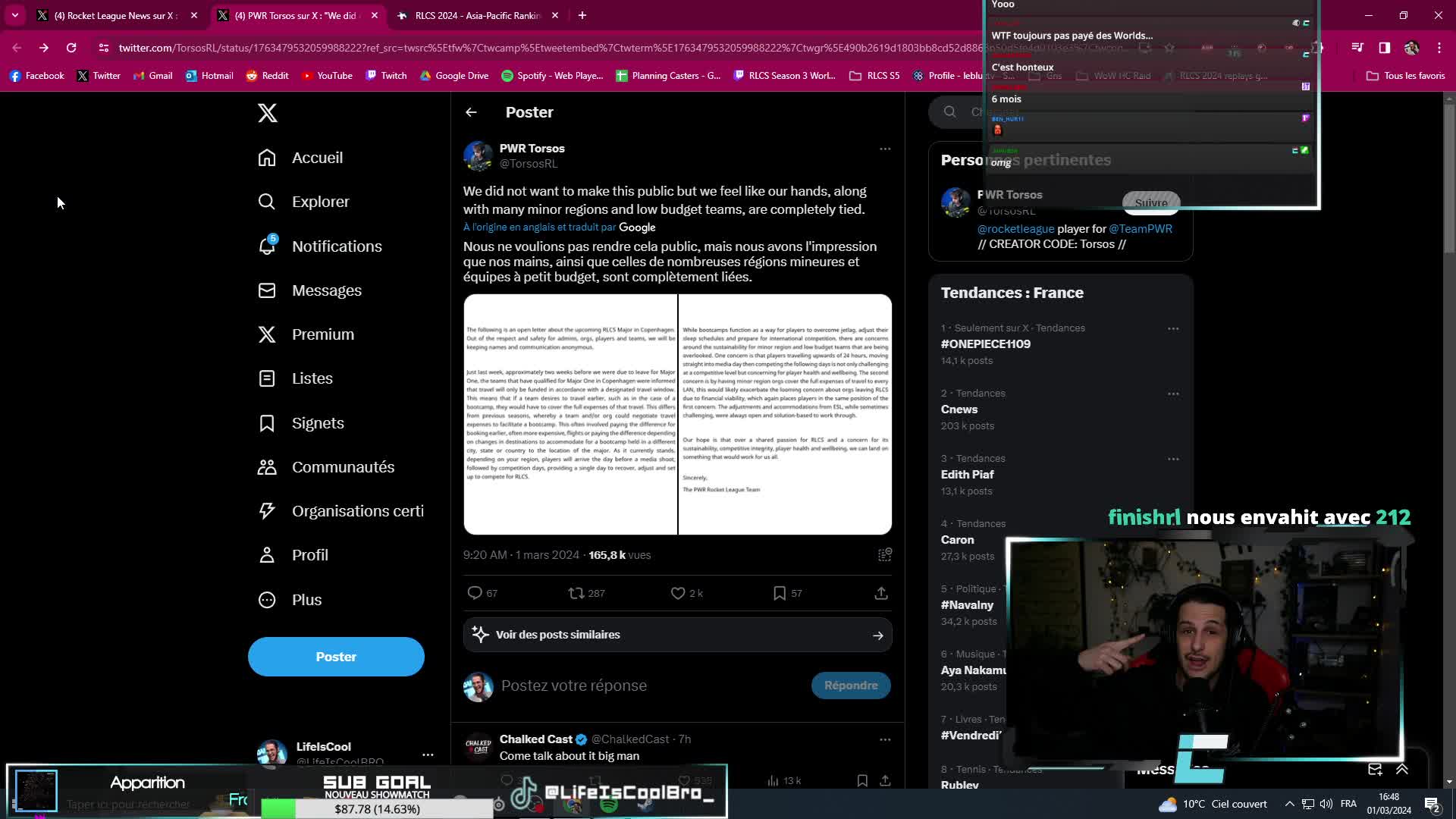The width and height of the screenshot is (1456, 819).
Task: Open Voir des posts similaires
Action: click(x=677, y=635)
